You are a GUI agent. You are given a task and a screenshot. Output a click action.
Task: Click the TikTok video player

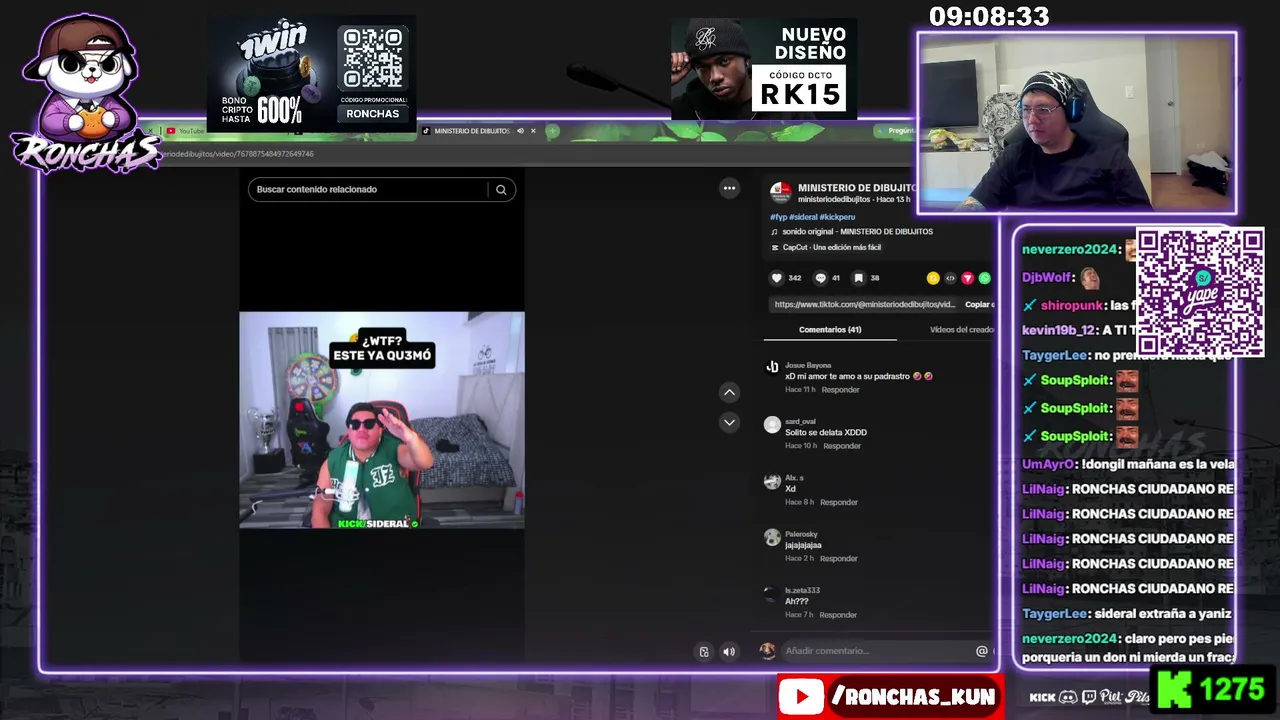click(382, 420)
